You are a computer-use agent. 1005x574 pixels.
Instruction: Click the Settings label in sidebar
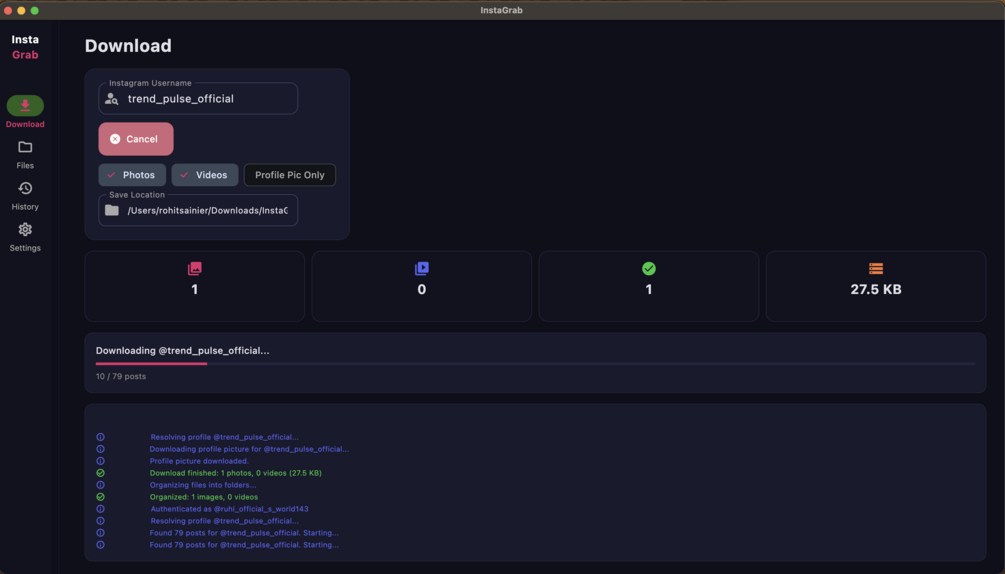pyautogui.click(x=25, y=248)
